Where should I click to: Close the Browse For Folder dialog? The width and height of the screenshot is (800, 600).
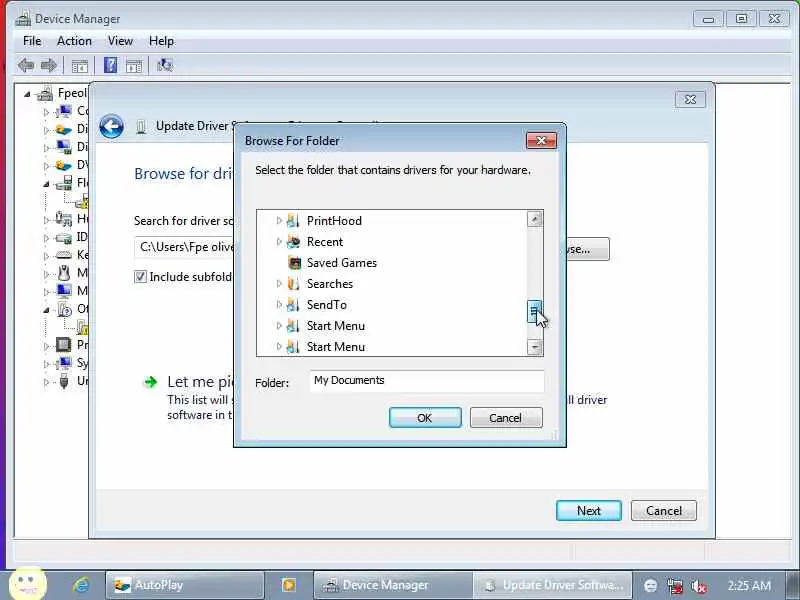point(541,141)
